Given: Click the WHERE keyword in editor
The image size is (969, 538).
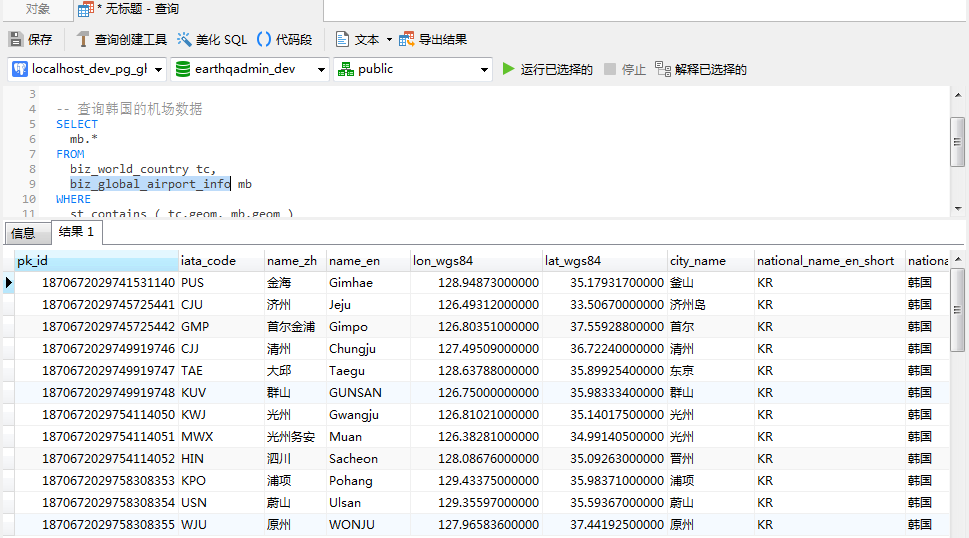Looking at the screenshot, I should point(74,199).
